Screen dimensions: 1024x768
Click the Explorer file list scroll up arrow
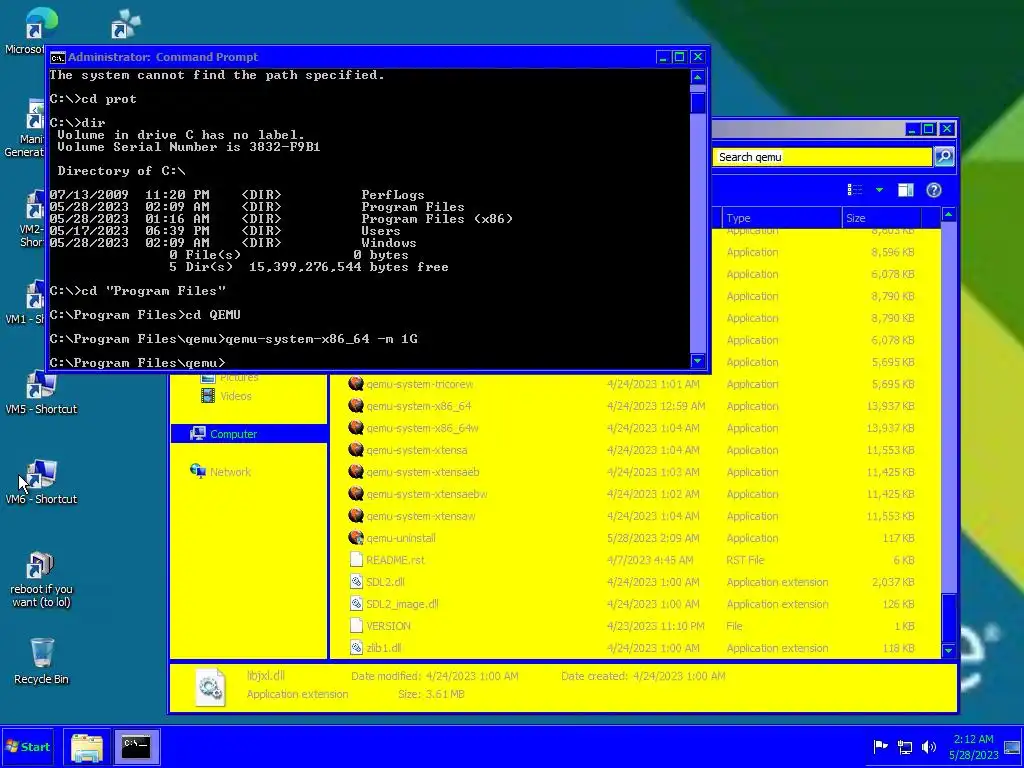(x=948, y=215)
